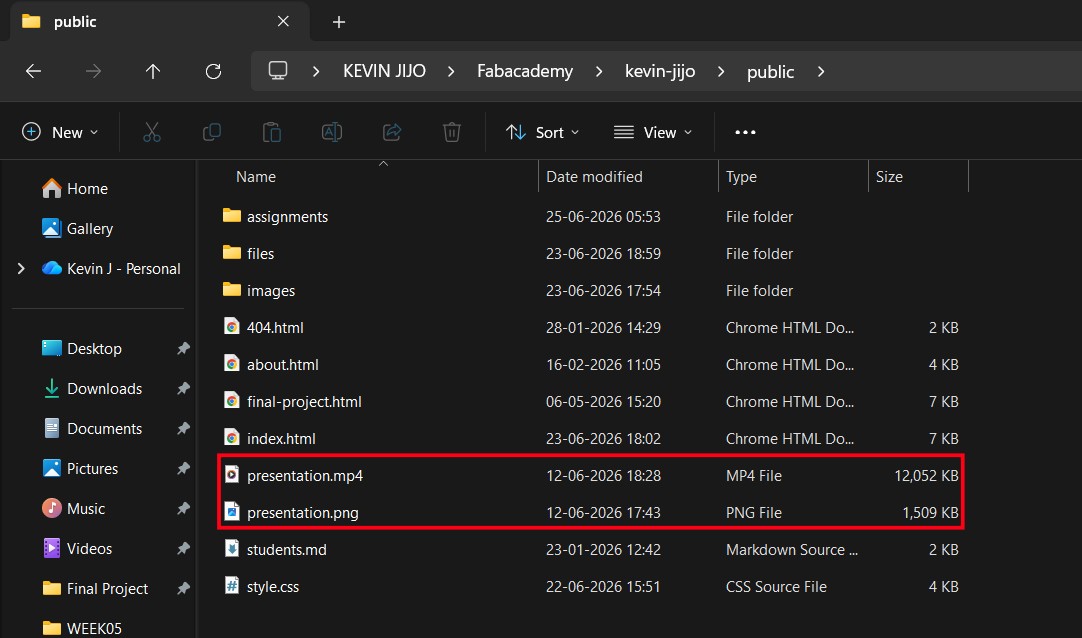The image size is (1082, 638).
Task: Click pin icon next to Pictures
Action: [183, 468]
